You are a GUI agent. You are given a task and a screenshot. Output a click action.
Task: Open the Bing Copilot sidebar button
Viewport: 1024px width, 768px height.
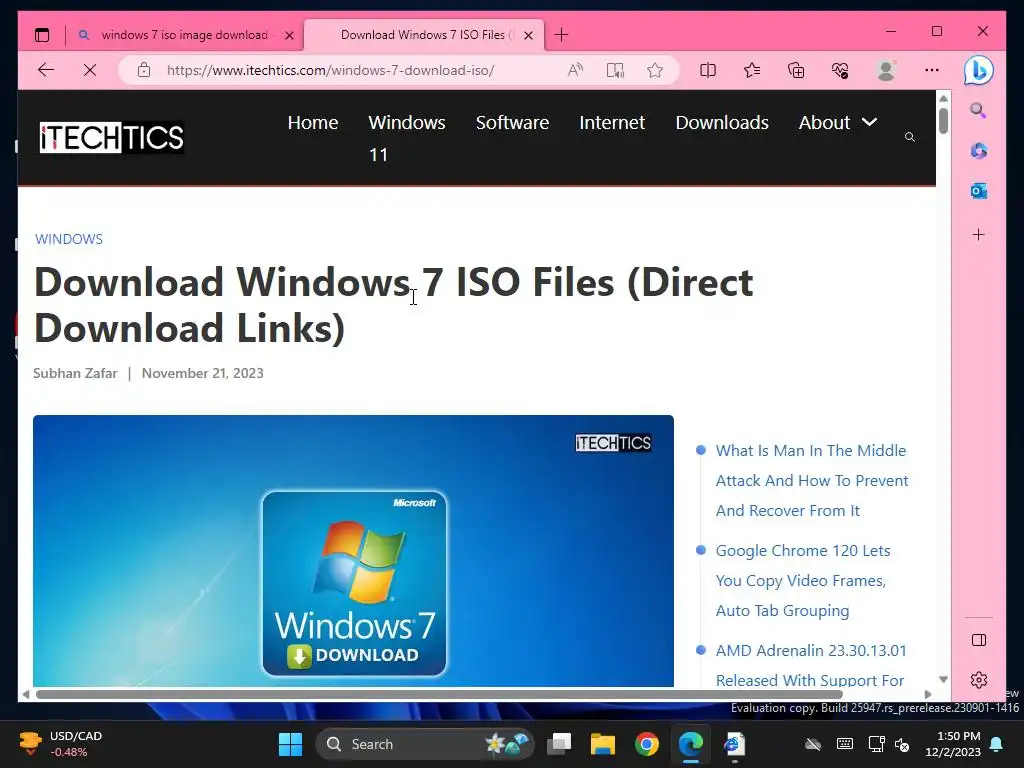tap(978, 71)
